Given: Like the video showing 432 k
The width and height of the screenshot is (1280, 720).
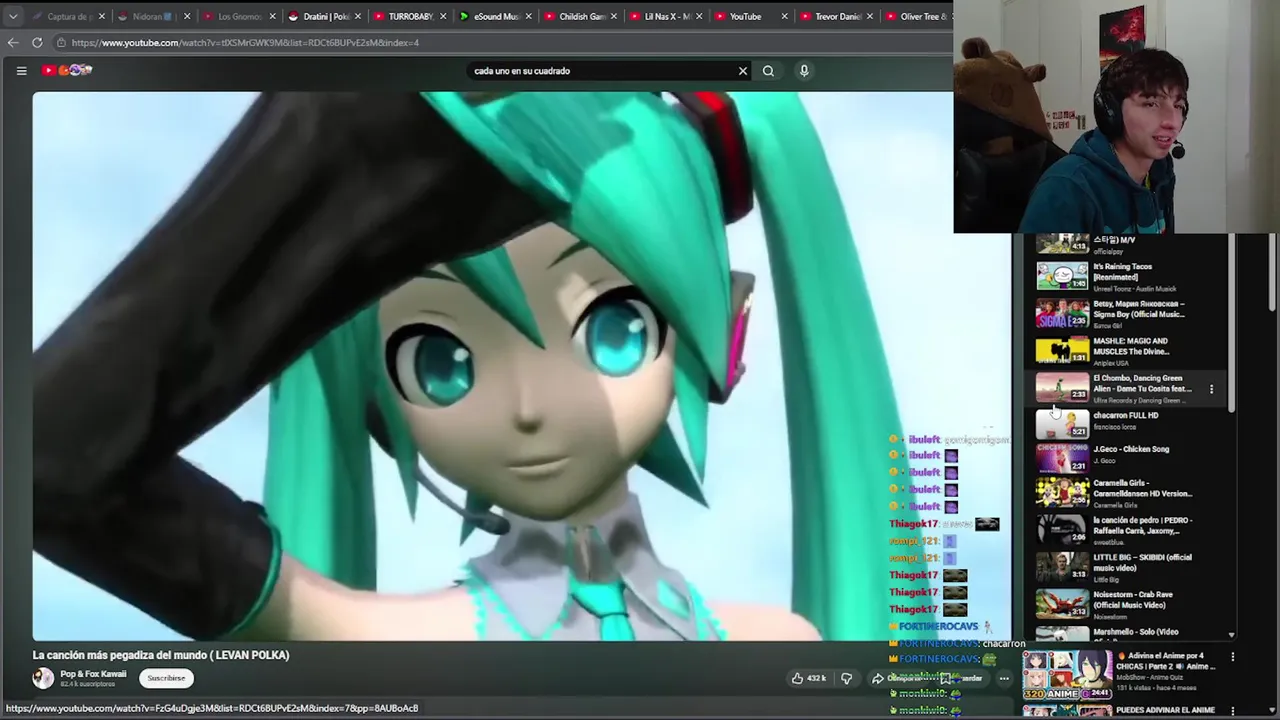Looking at the screenshot, I should coord(808,678).
